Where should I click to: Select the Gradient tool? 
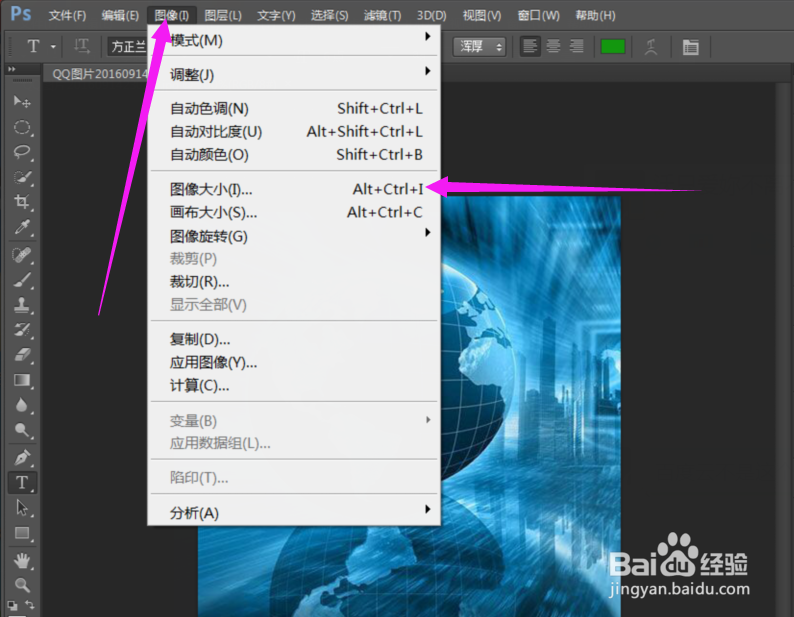coord(22,380)
